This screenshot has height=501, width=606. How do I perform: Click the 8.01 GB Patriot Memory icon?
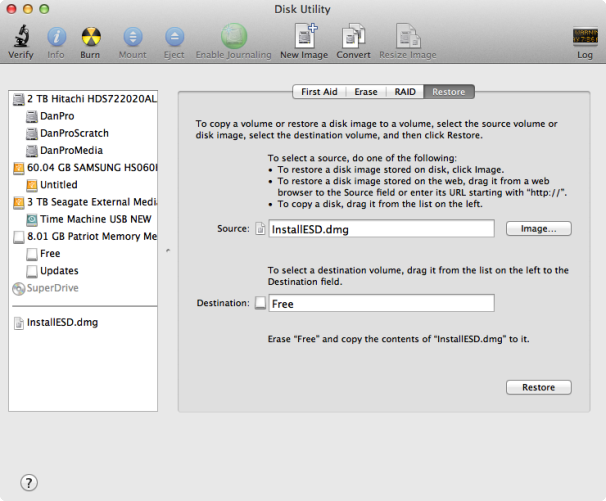19,237
